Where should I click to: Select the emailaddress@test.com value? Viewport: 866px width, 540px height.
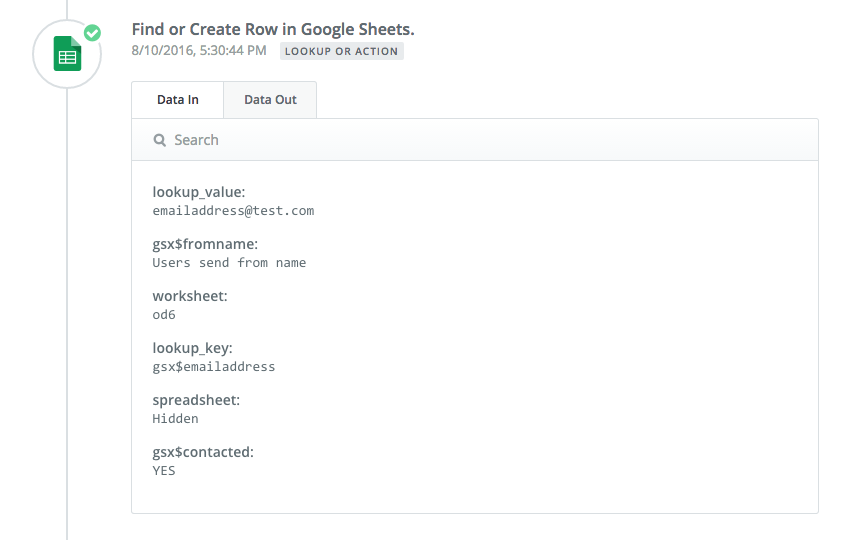click(233, 211)
